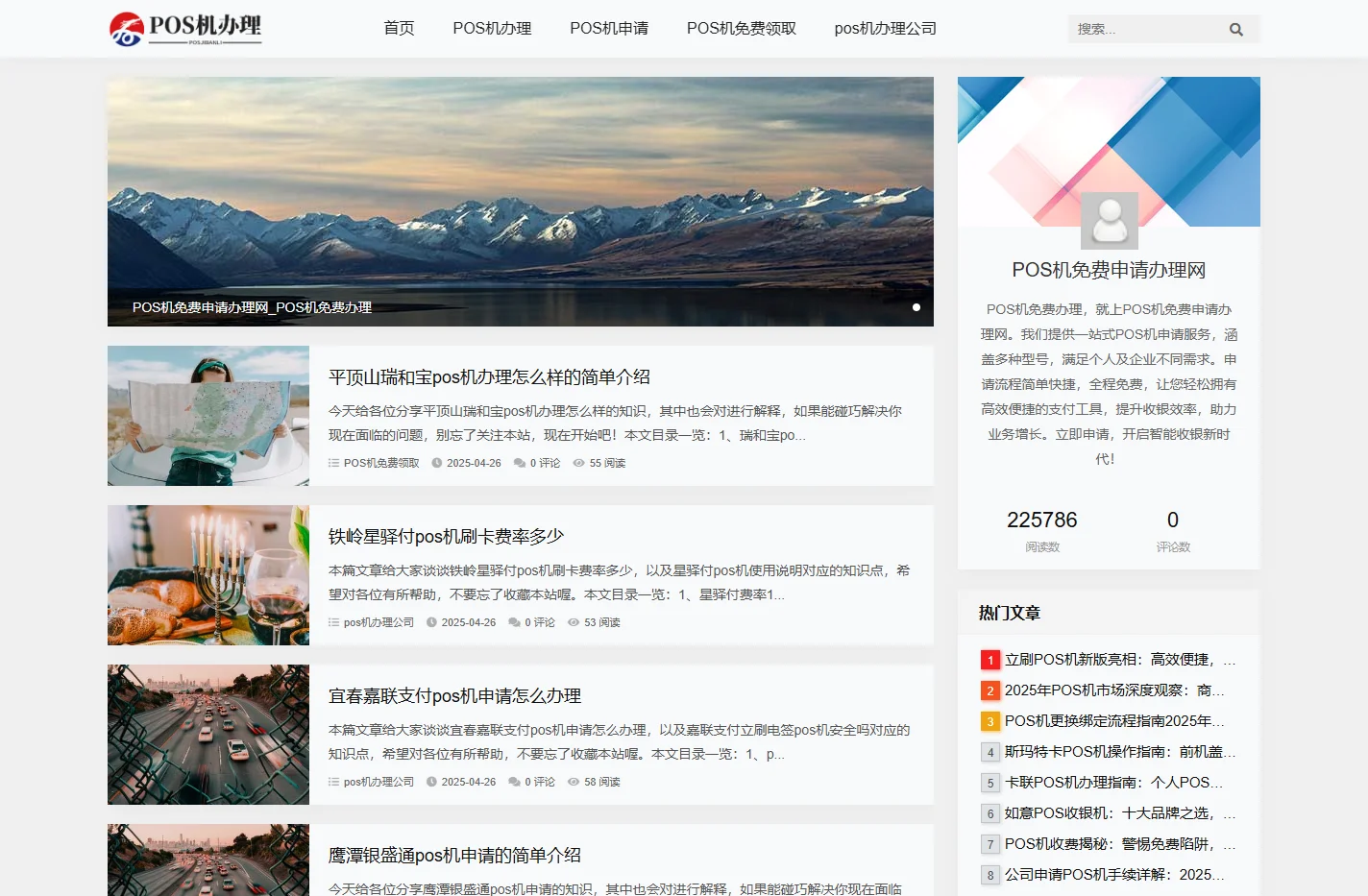Click category list icon in 宜春嘉联支付 article
The image size is (1368, 896).
click(x=333, y=782)
